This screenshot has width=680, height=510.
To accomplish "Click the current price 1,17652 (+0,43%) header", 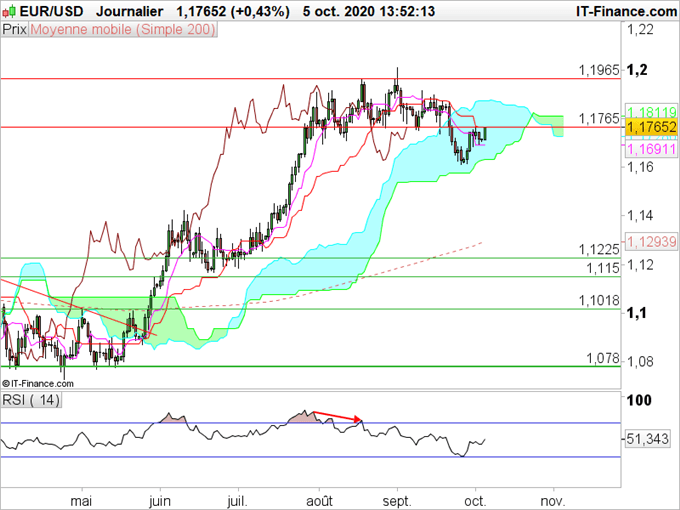I will tap(232, 11).
